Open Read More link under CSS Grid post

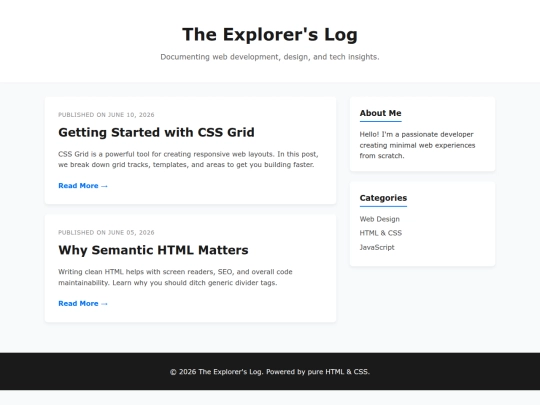[83, 186]
